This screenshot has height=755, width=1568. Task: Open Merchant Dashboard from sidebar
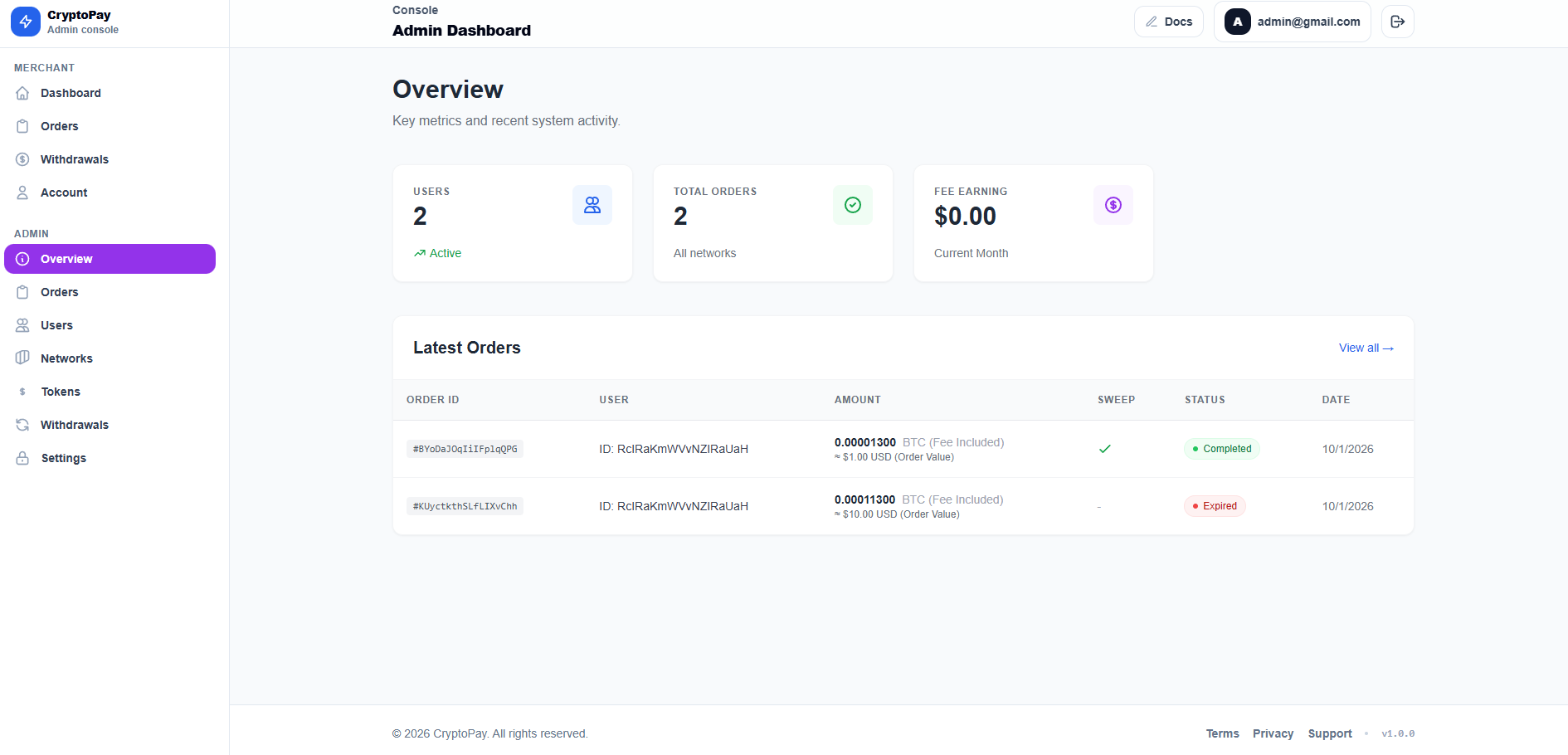(71, 93)
